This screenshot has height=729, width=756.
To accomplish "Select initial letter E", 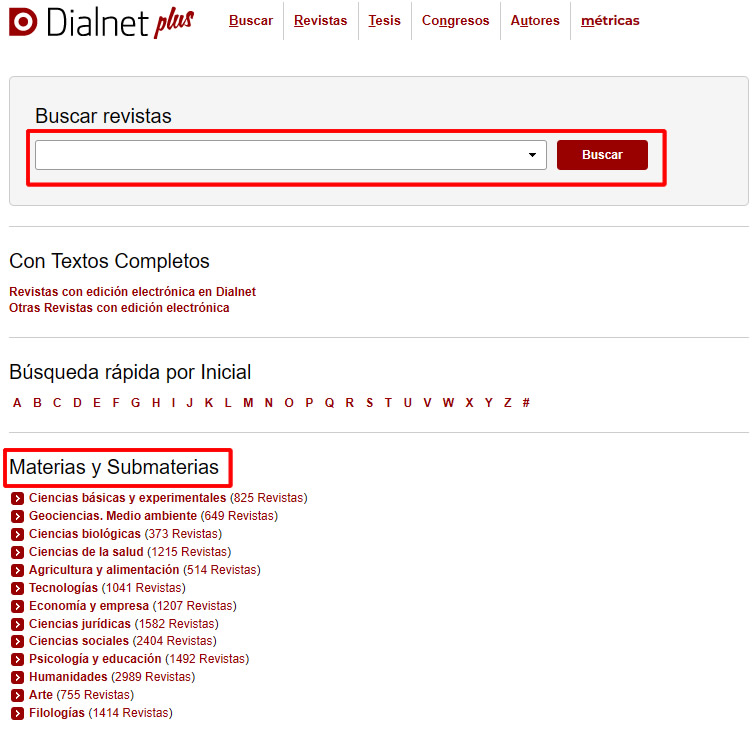I will [97, 403].
